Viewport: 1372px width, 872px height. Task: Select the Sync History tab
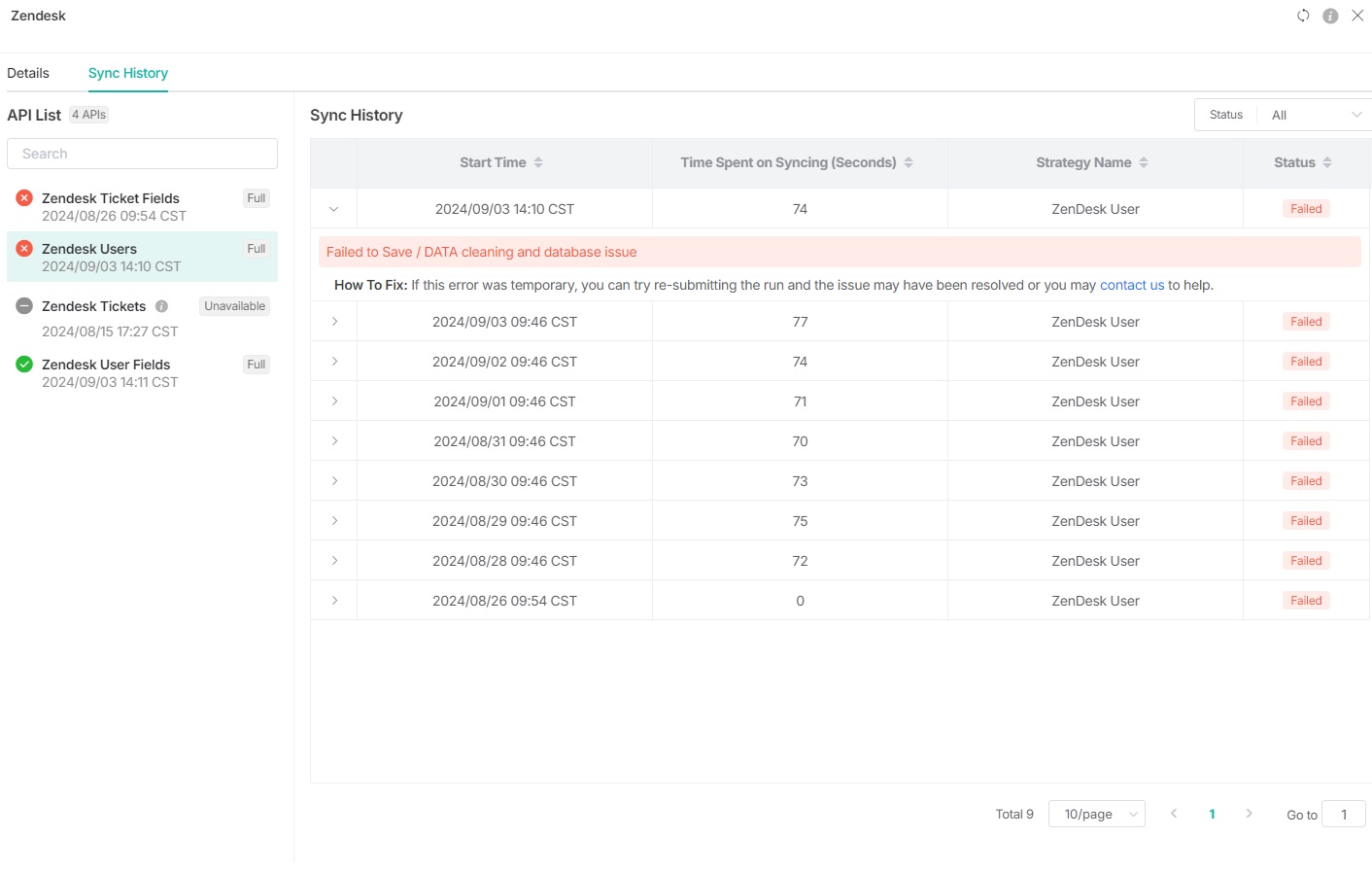[128, 73]
